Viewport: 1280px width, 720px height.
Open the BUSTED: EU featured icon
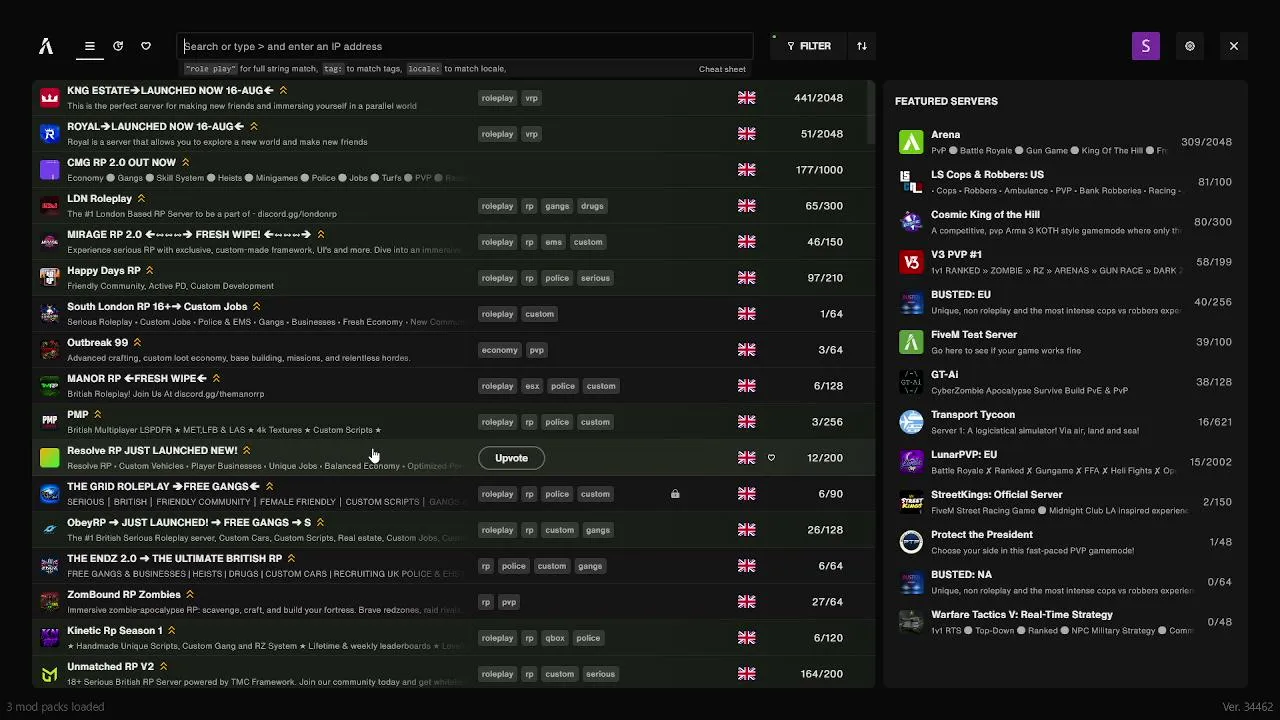(x=911, y=302)
